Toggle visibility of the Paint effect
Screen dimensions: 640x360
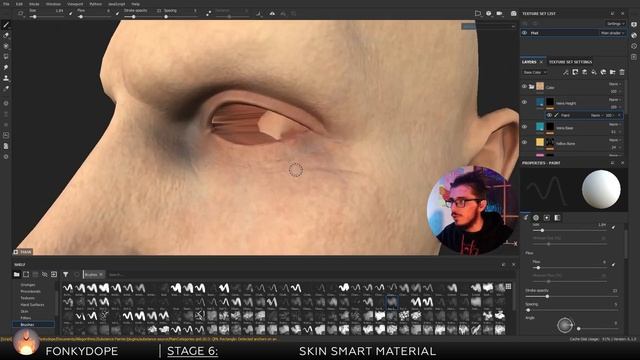pos(549,116)
